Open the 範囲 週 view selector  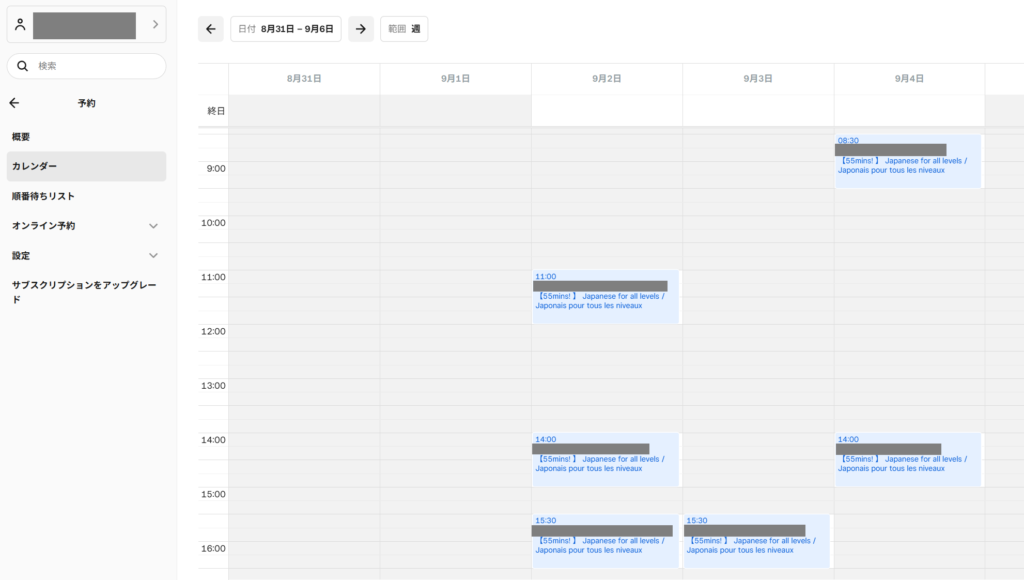(404, 29)
